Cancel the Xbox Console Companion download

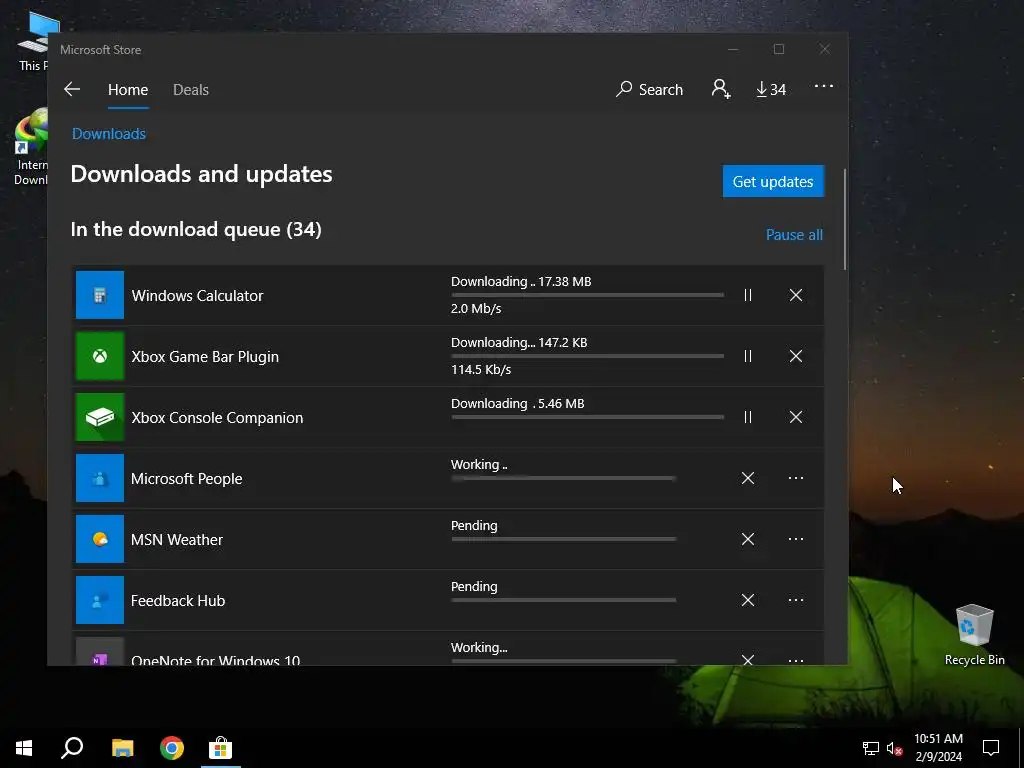[795, 417]
